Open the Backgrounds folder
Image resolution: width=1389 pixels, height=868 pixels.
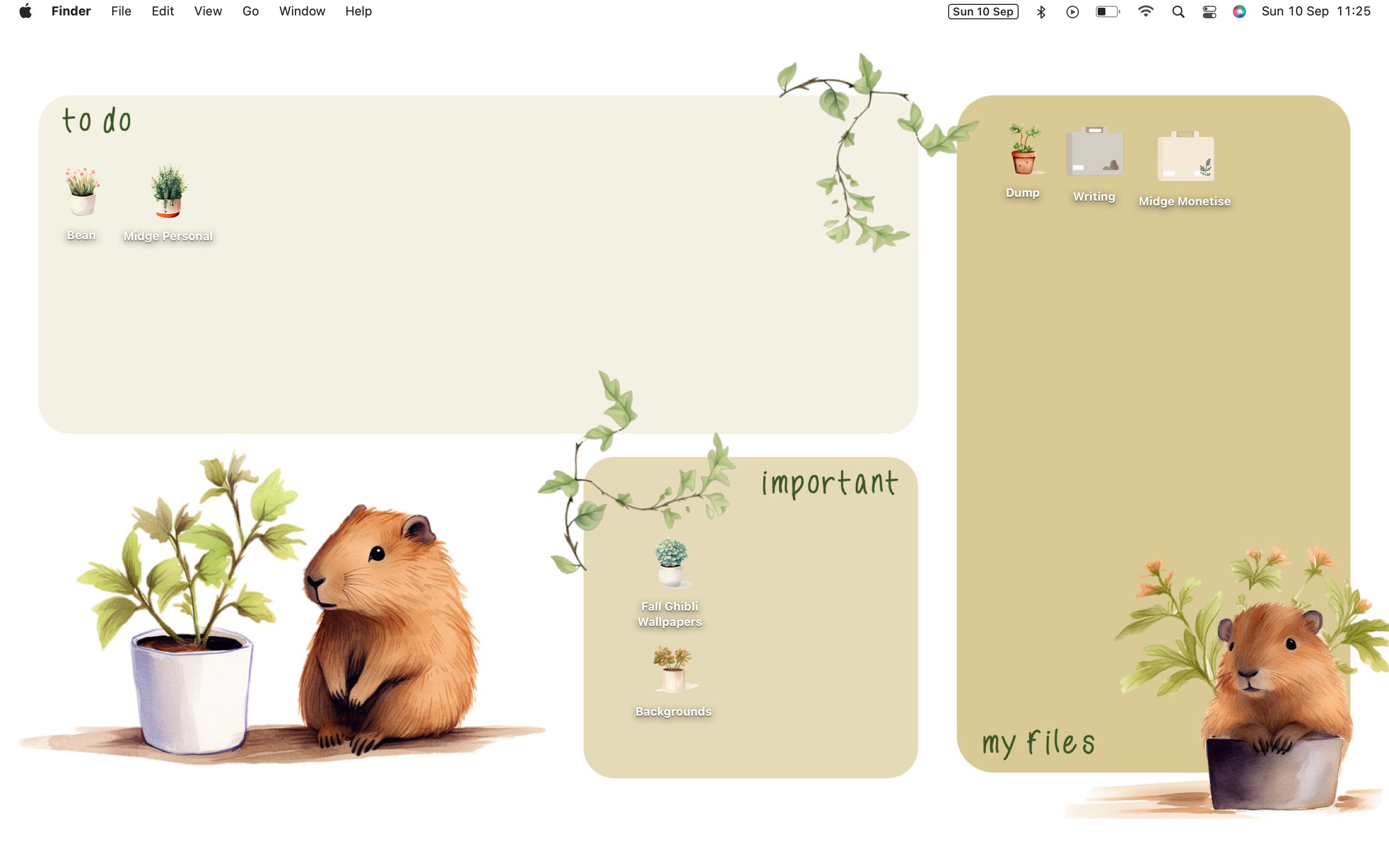672,669
